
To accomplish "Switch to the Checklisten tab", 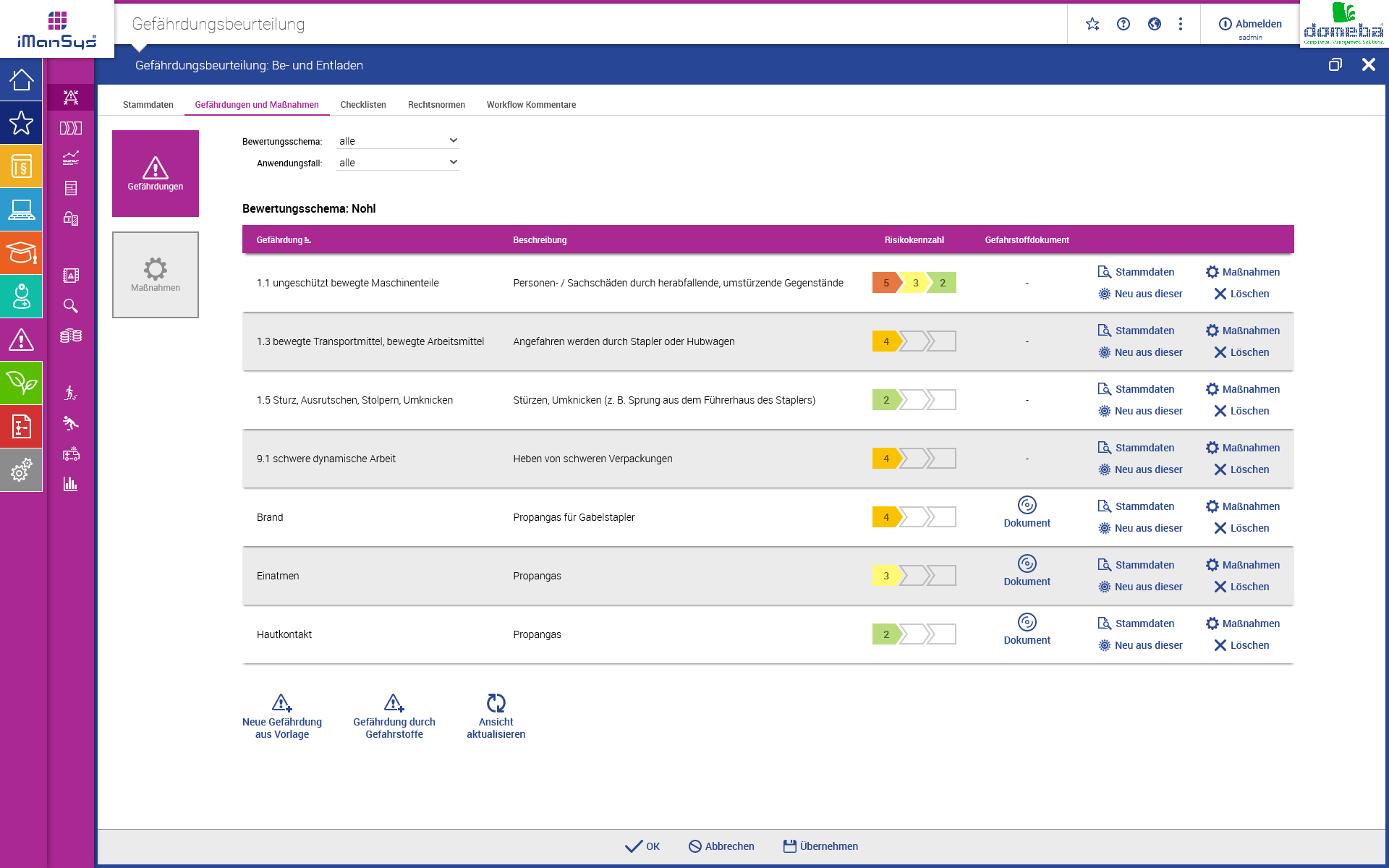I will pyautogui.click(x=363, y=104).
